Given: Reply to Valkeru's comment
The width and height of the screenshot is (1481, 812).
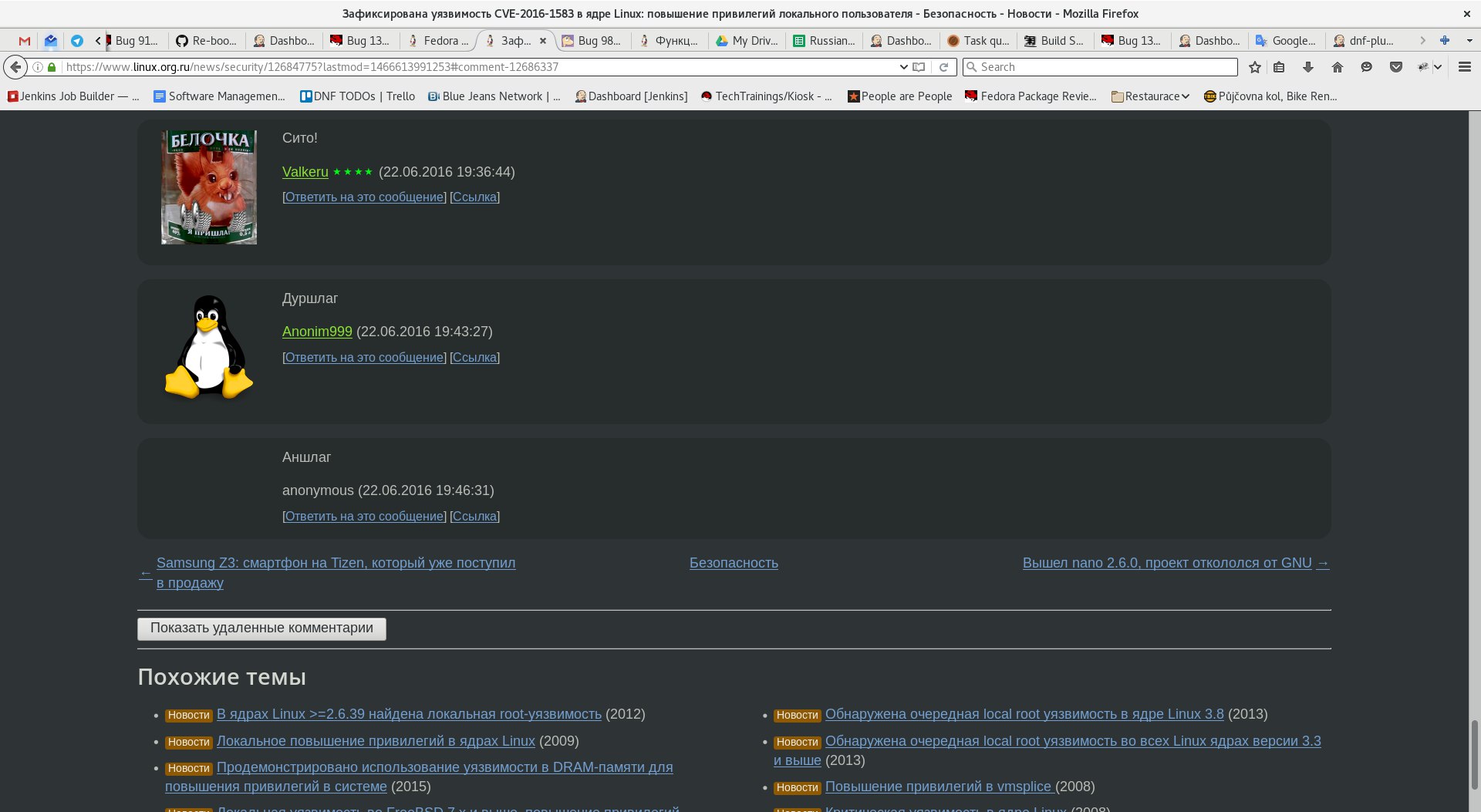Looking at the screenshot, I should click(364, 197).
